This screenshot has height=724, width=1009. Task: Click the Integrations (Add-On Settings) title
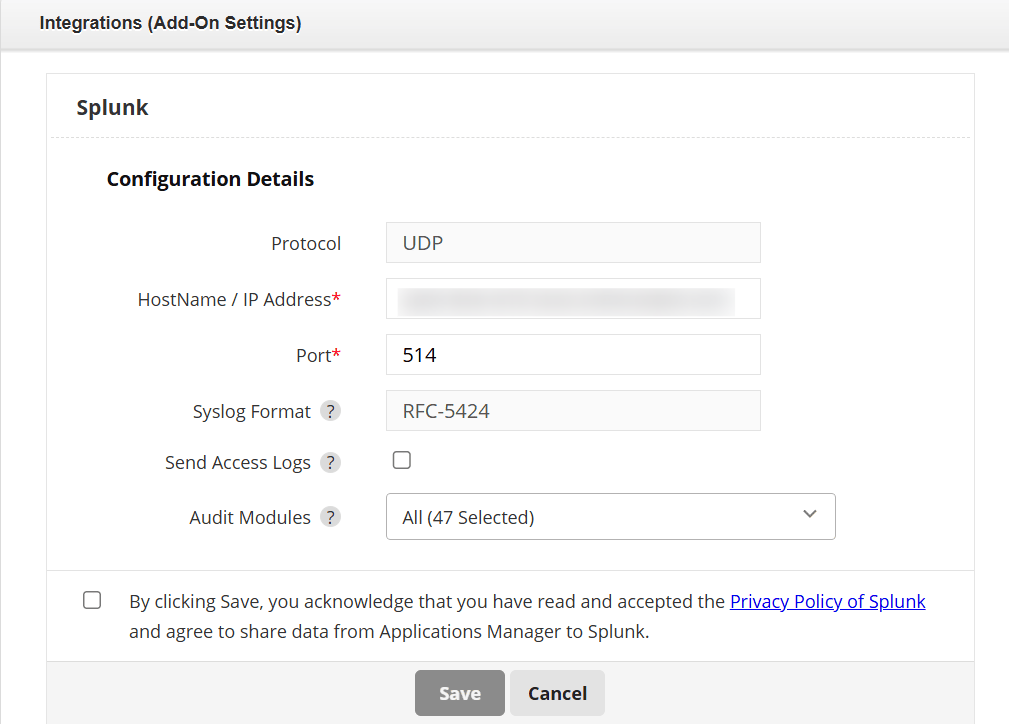169,22
